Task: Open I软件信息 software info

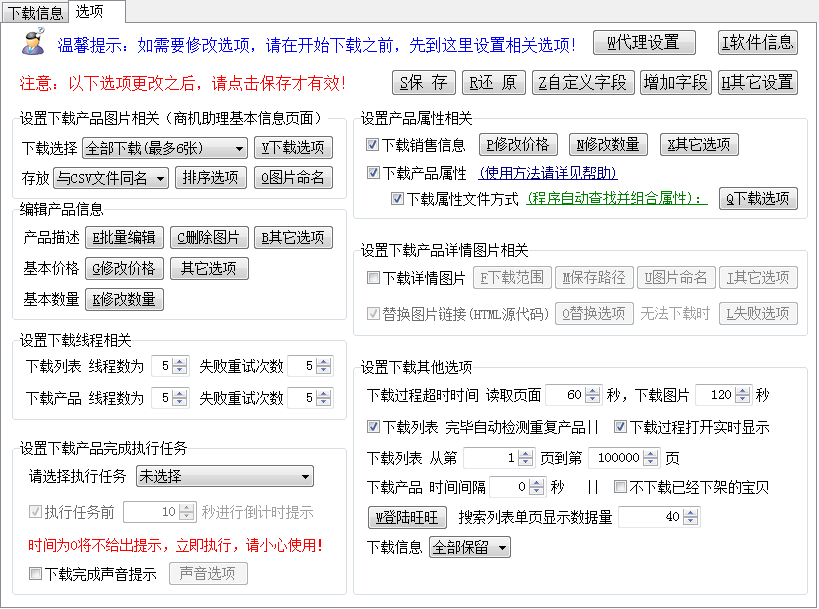Action: tap(758, 42)
